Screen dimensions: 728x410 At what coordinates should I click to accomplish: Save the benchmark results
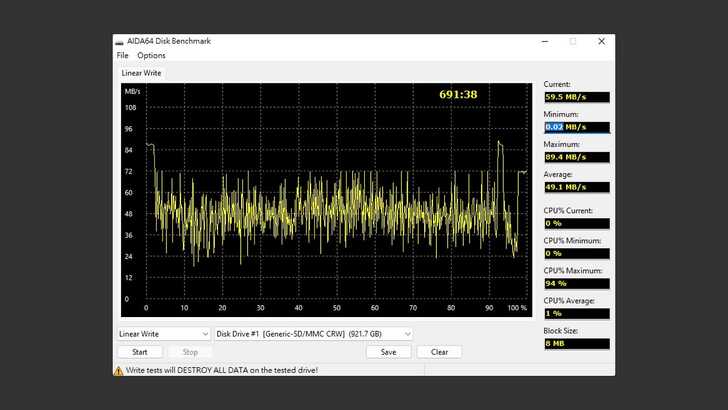point(388,352)
